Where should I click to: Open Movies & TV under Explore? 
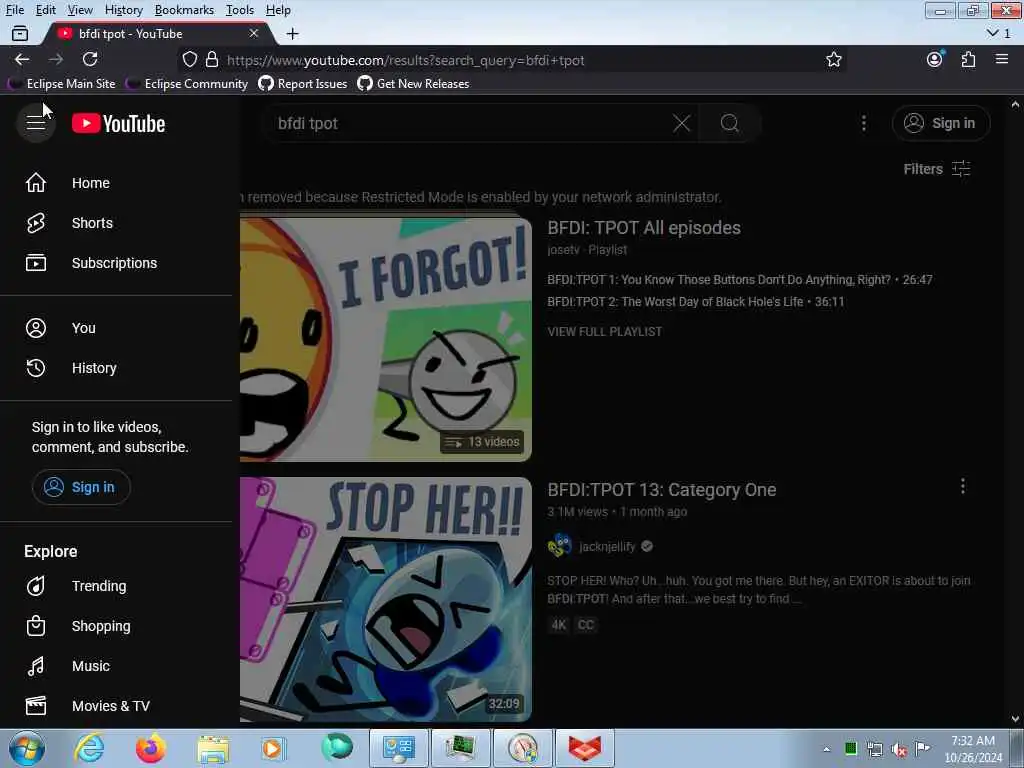(x=118, y=706)
